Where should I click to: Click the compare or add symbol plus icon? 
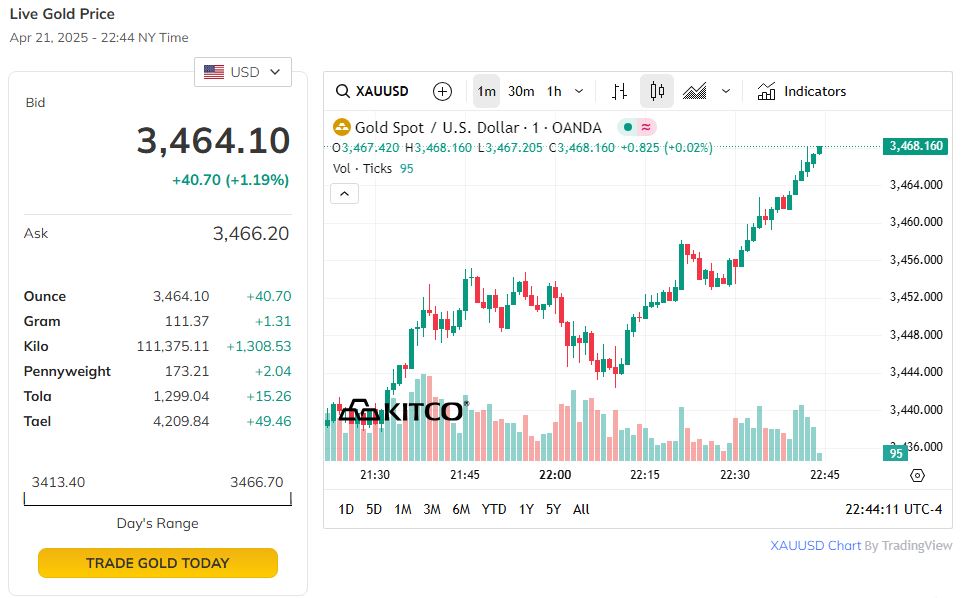pyautogui.click(x=442, y=91)
